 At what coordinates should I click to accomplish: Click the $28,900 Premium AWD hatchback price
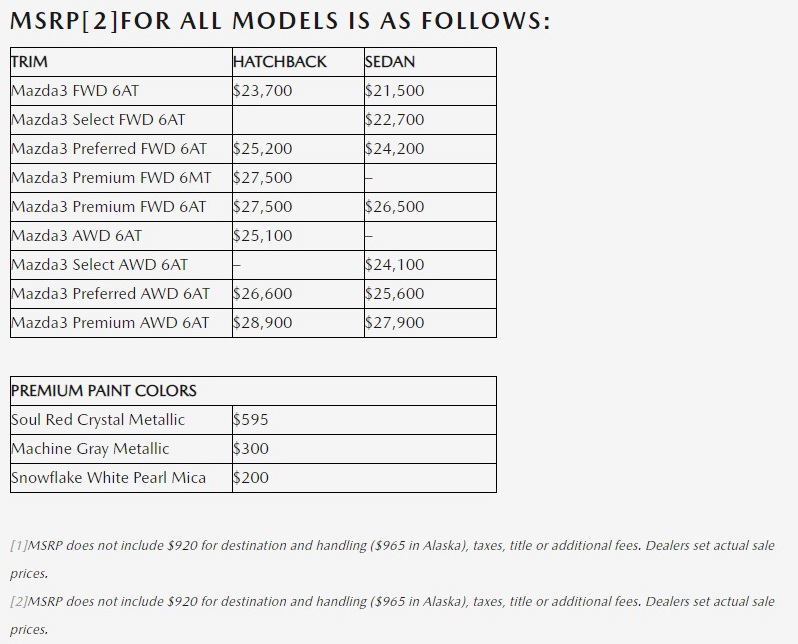263,323
